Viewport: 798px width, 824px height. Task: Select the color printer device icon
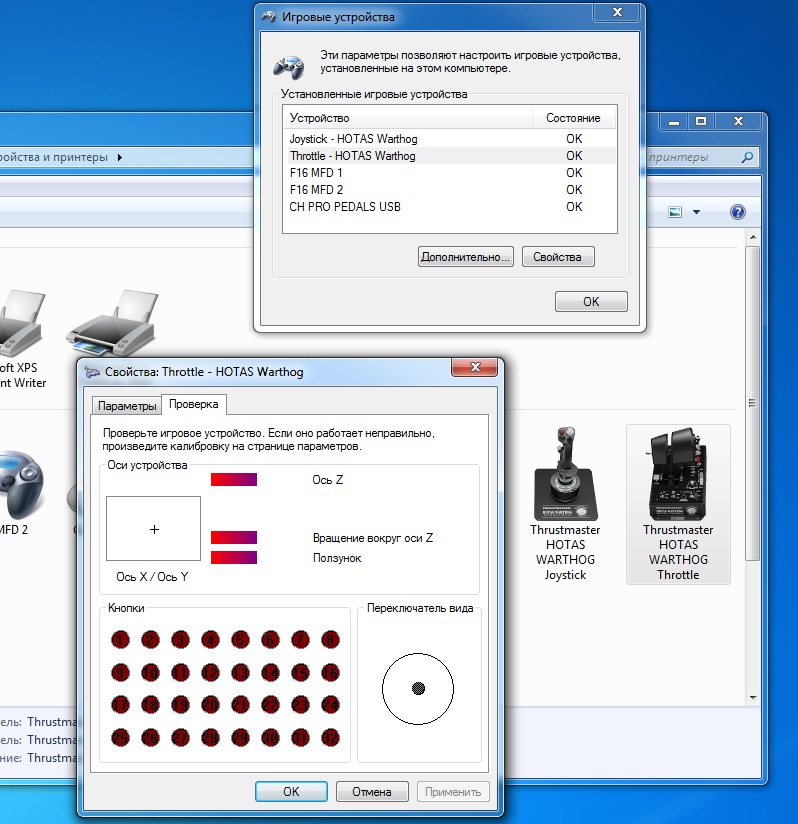112,323
